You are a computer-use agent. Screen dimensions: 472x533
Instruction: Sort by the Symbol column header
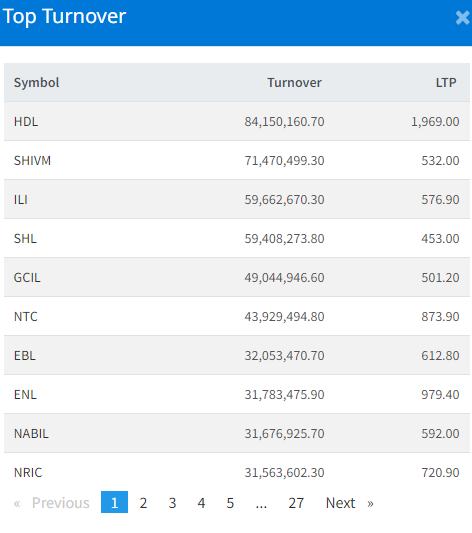36,83
